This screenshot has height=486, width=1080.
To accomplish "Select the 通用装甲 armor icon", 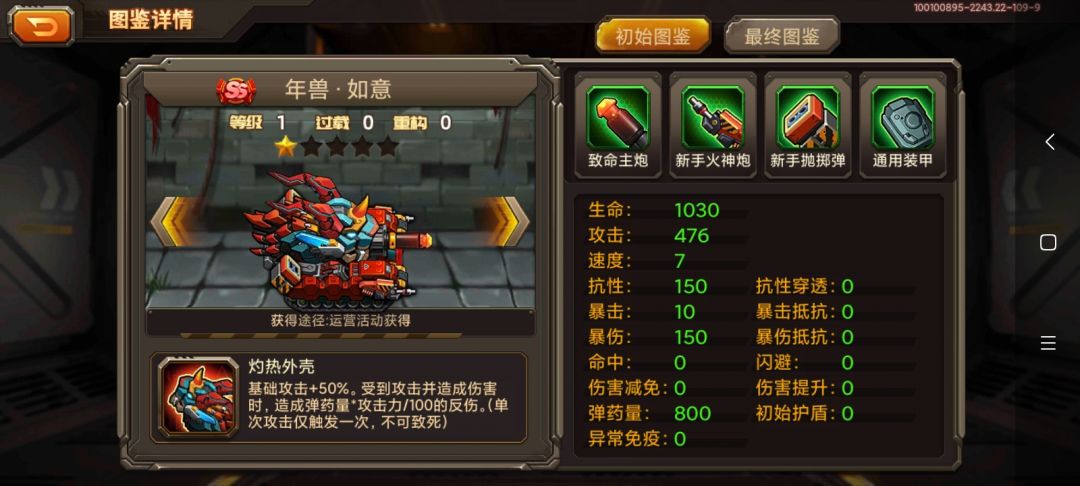I will [902, 117].
